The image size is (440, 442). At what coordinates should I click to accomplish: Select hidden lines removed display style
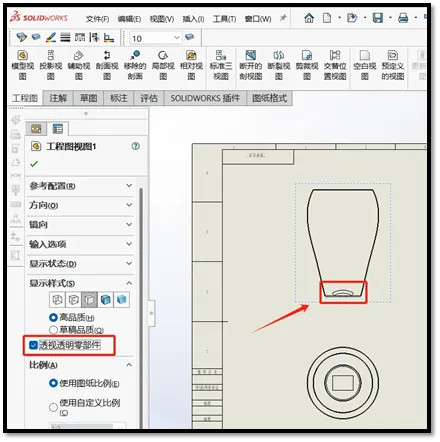(89, 300)
